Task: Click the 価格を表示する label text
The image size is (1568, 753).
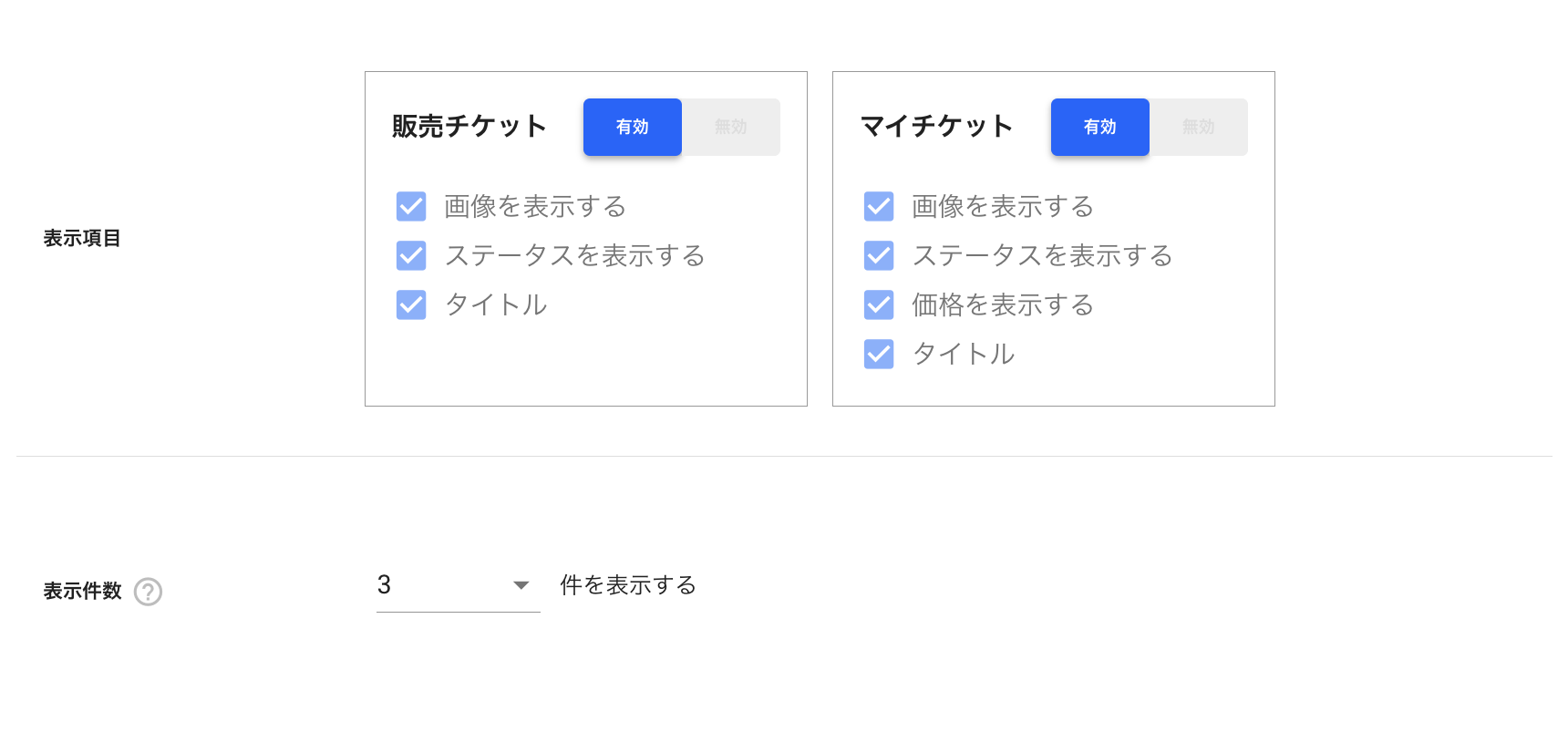Action: pos(1003,304)
